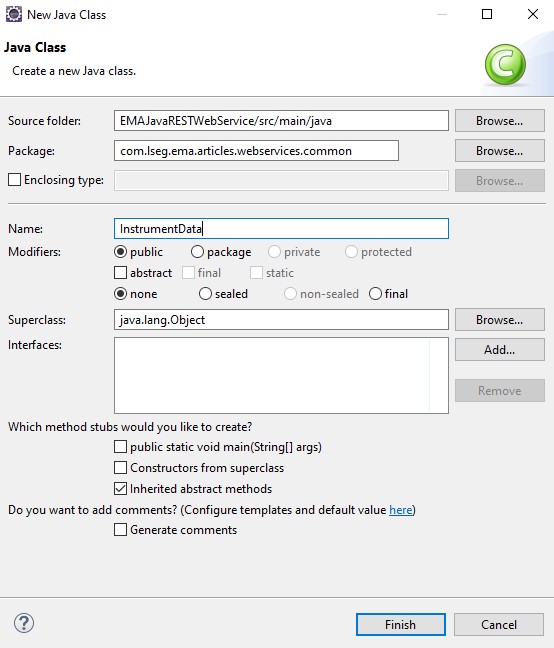Browse for the Source folder

[499, 121]
